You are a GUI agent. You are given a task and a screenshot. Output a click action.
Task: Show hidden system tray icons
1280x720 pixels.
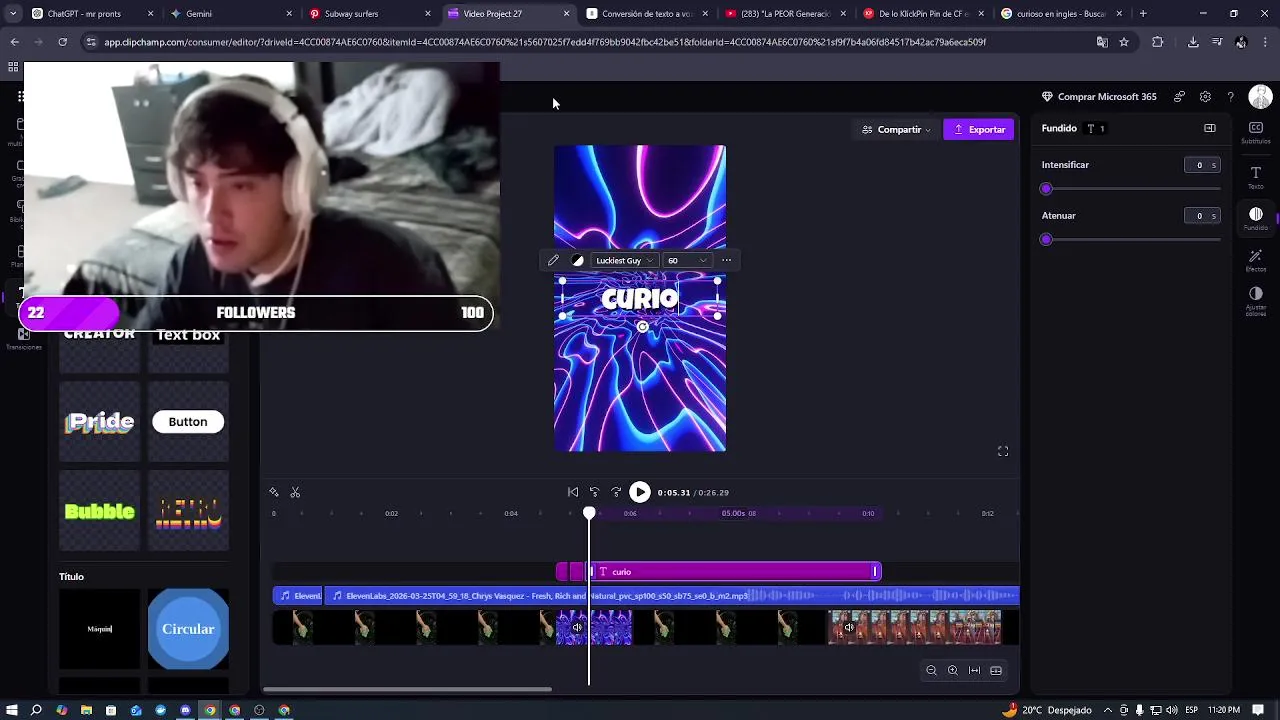click(x=1106, y=710)
